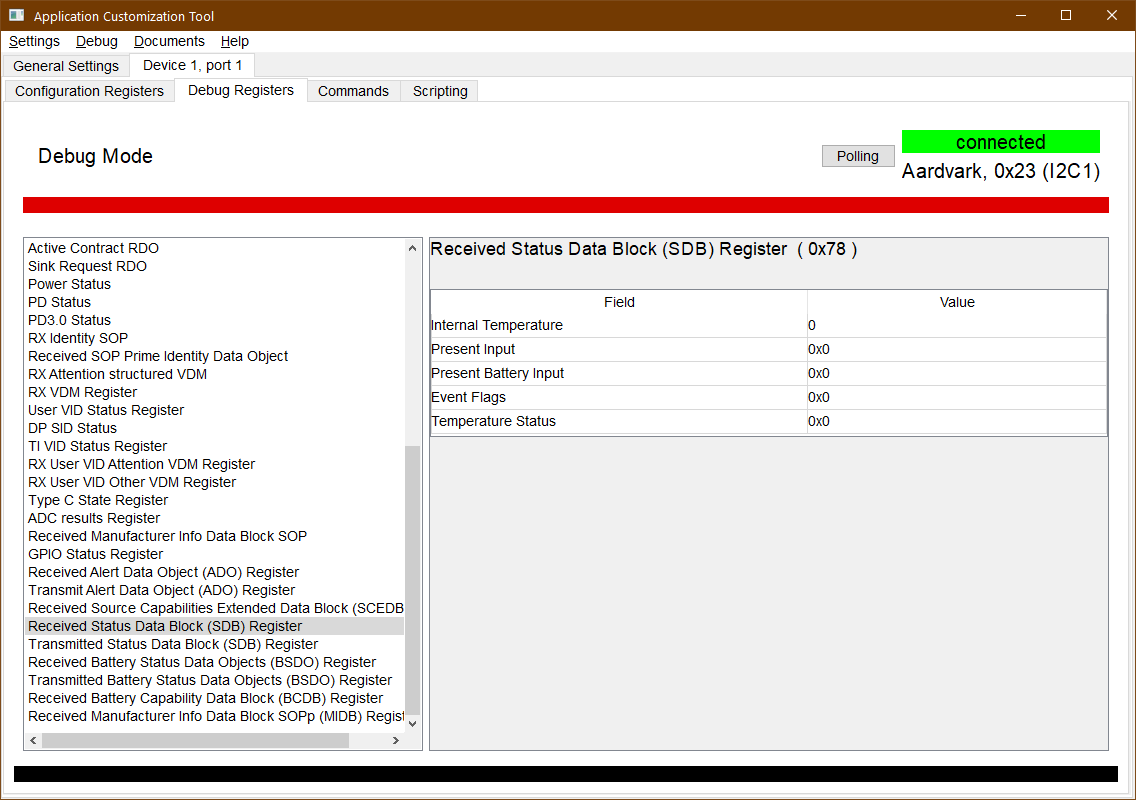
Task: Open the Scripting tab
Action: [x=440, y=91]
